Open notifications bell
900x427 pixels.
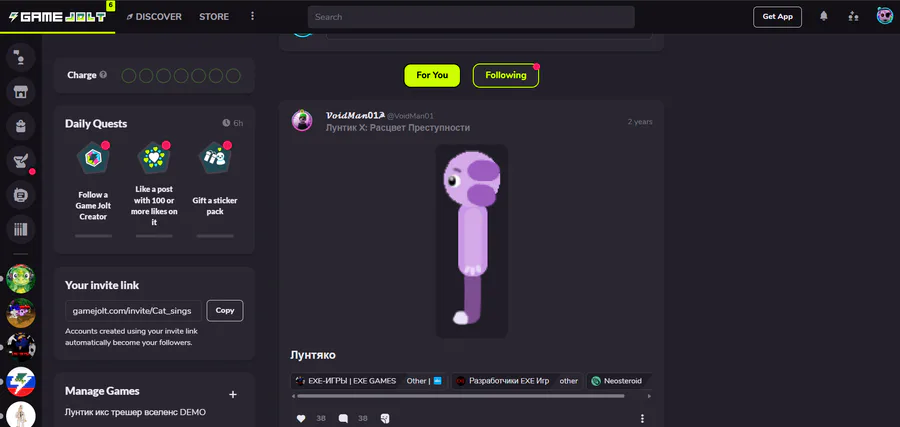824,16
